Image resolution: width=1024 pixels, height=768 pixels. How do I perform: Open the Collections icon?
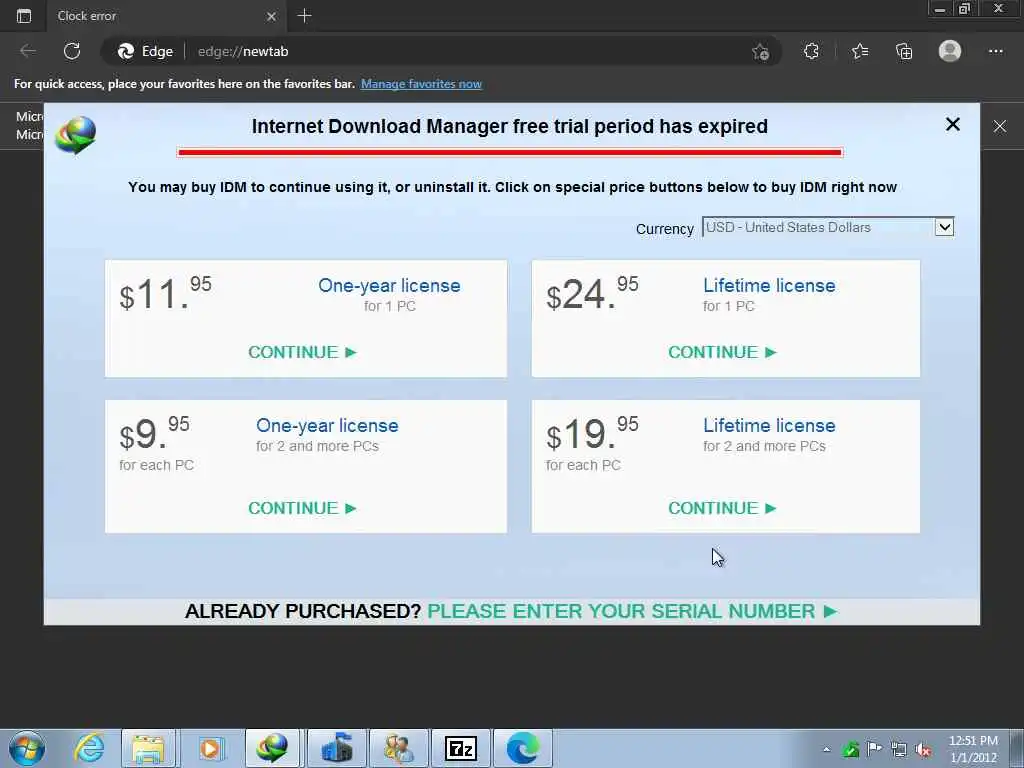pos(904,51)
